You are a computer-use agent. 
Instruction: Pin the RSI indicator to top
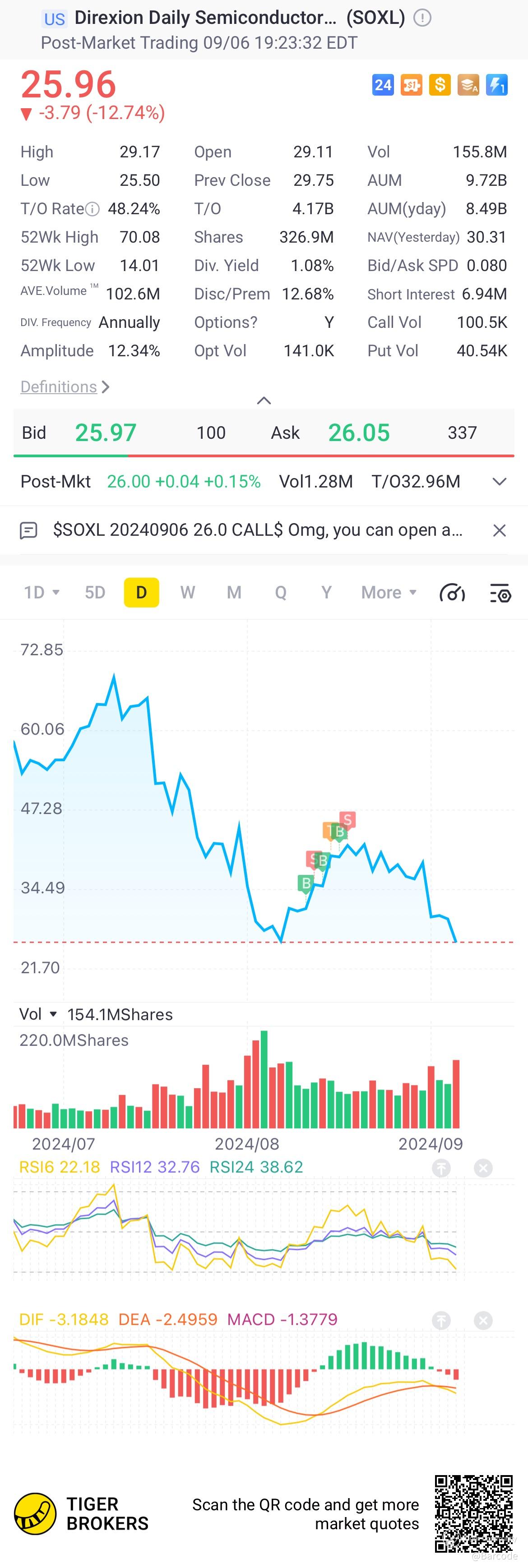pos(441,1168)
